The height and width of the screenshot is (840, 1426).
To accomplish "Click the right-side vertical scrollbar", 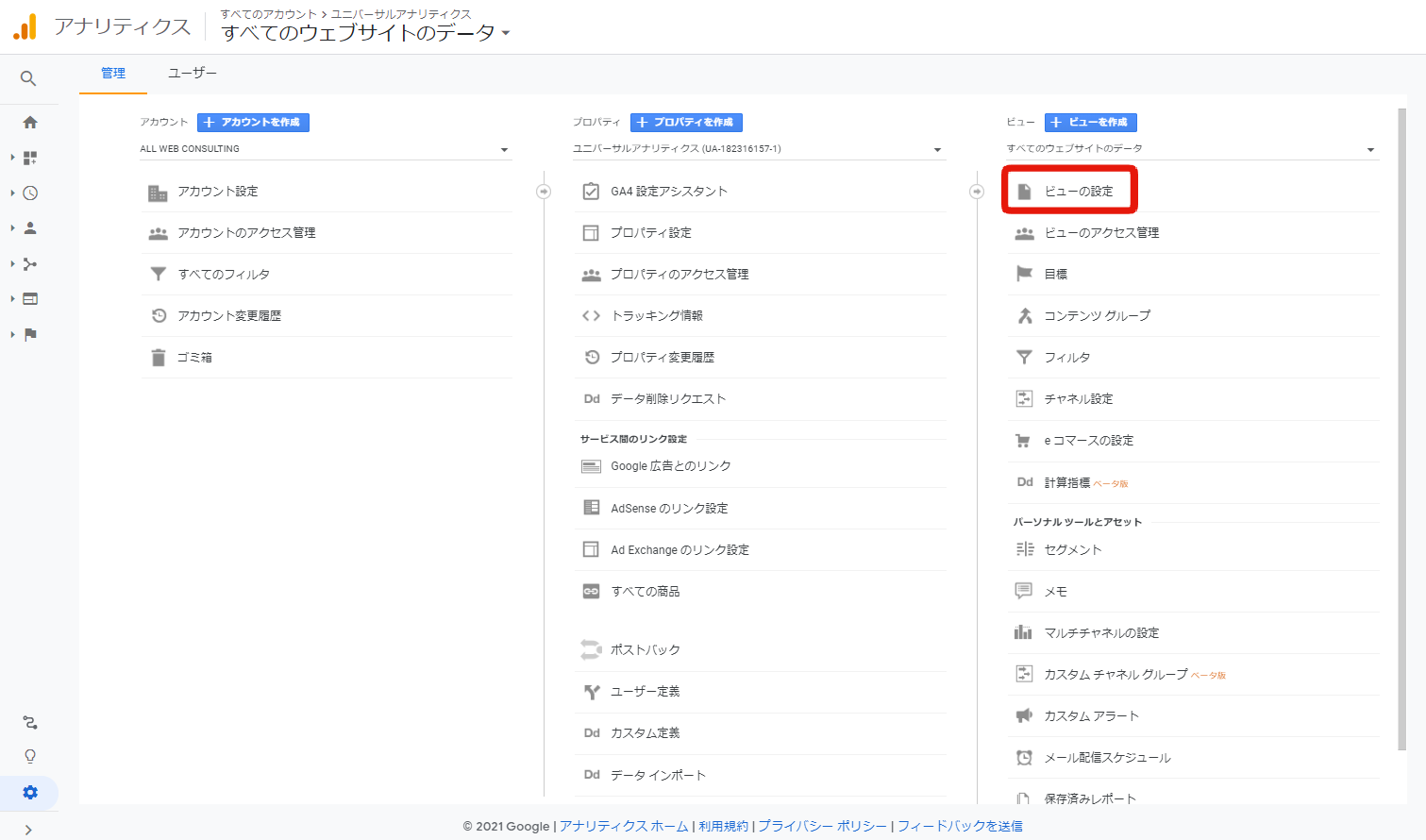I will tap(1401, 429).
